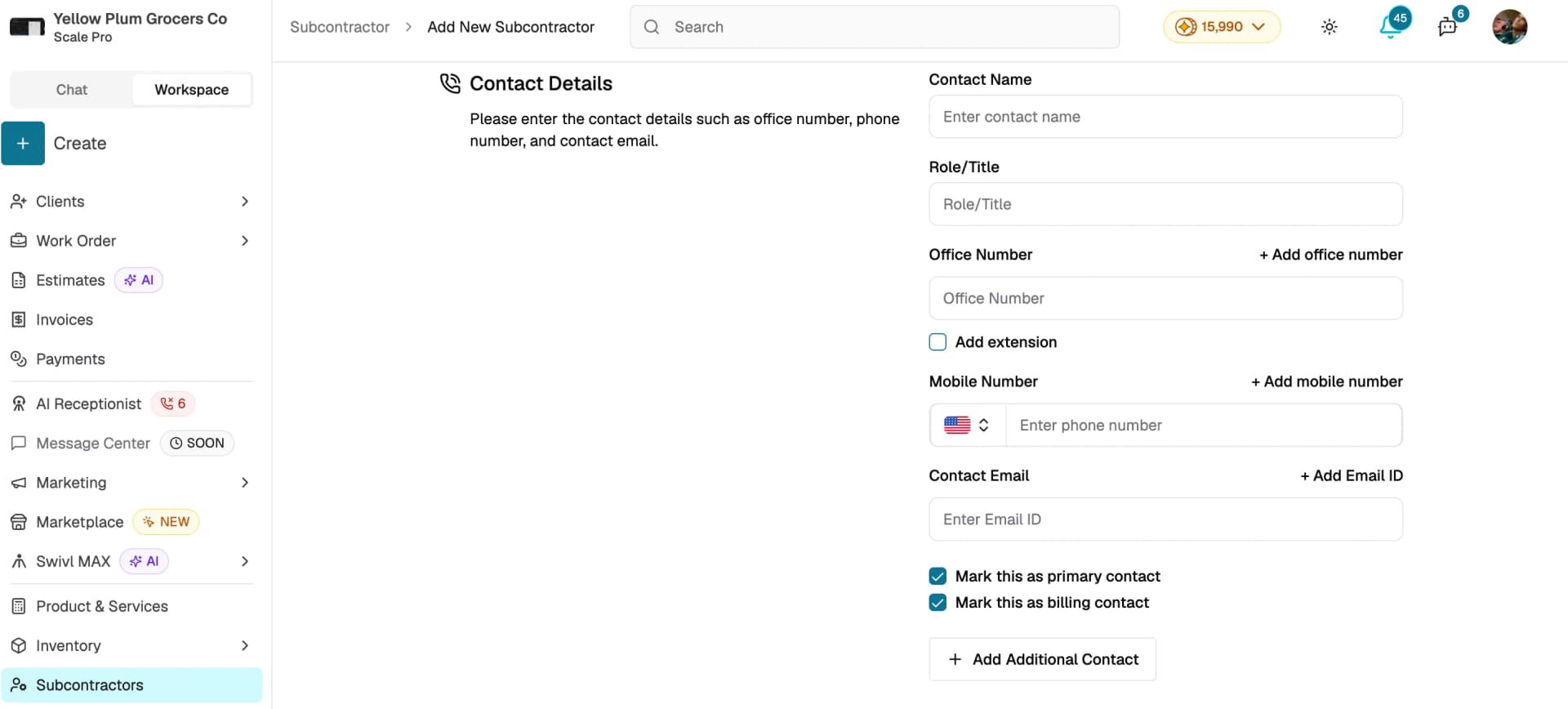Focus the top Search input field
Screen dimensions: 1568x709
click(x=874, y=27)
